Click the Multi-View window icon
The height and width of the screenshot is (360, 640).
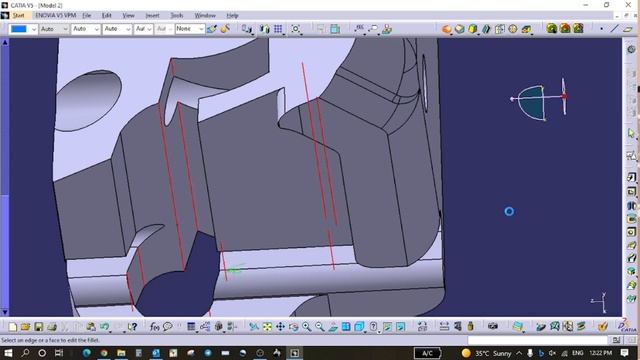pos(346,327)
